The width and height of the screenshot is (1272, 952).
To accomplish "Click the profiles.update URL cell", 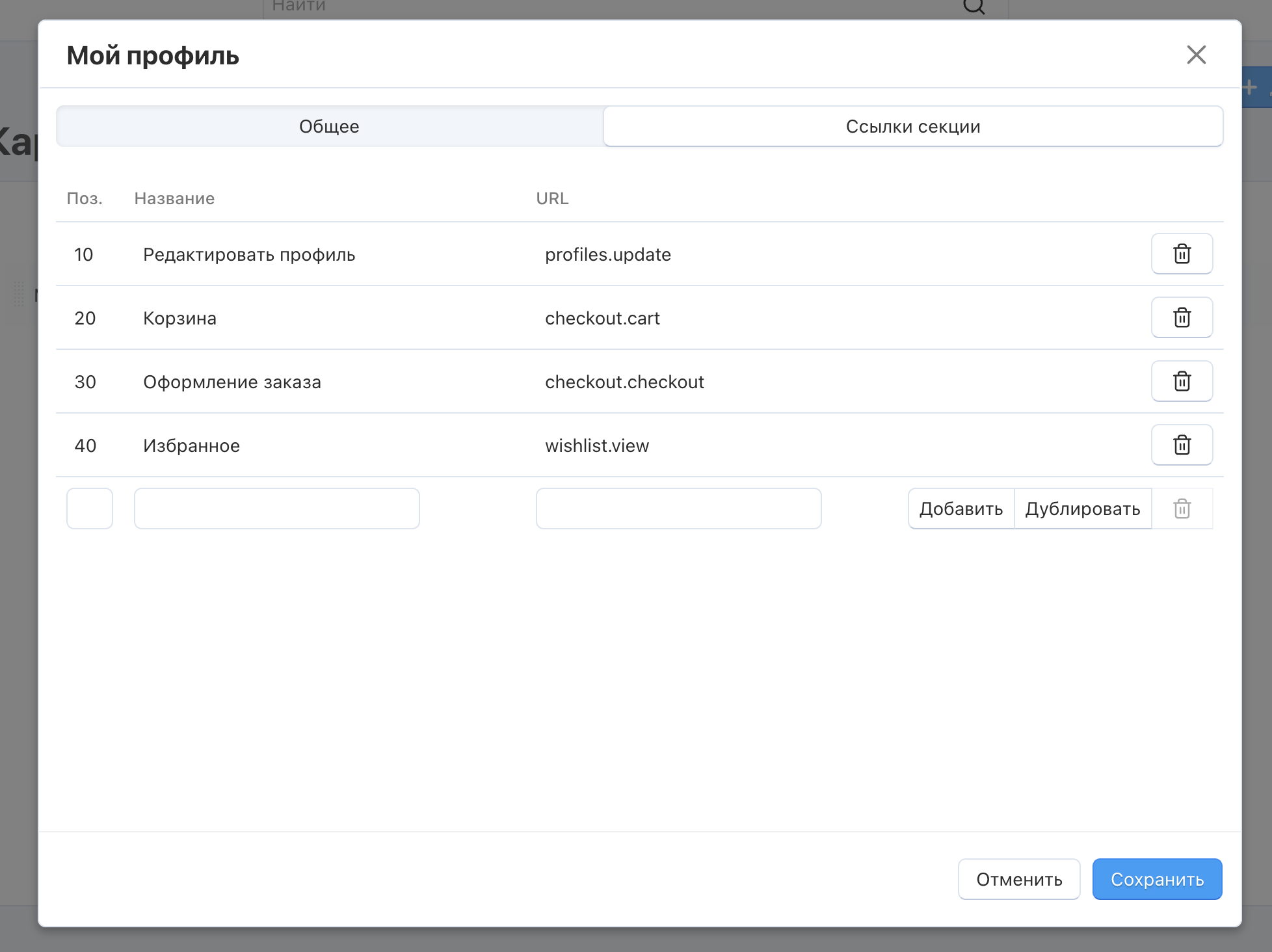I will click(607, 254).
